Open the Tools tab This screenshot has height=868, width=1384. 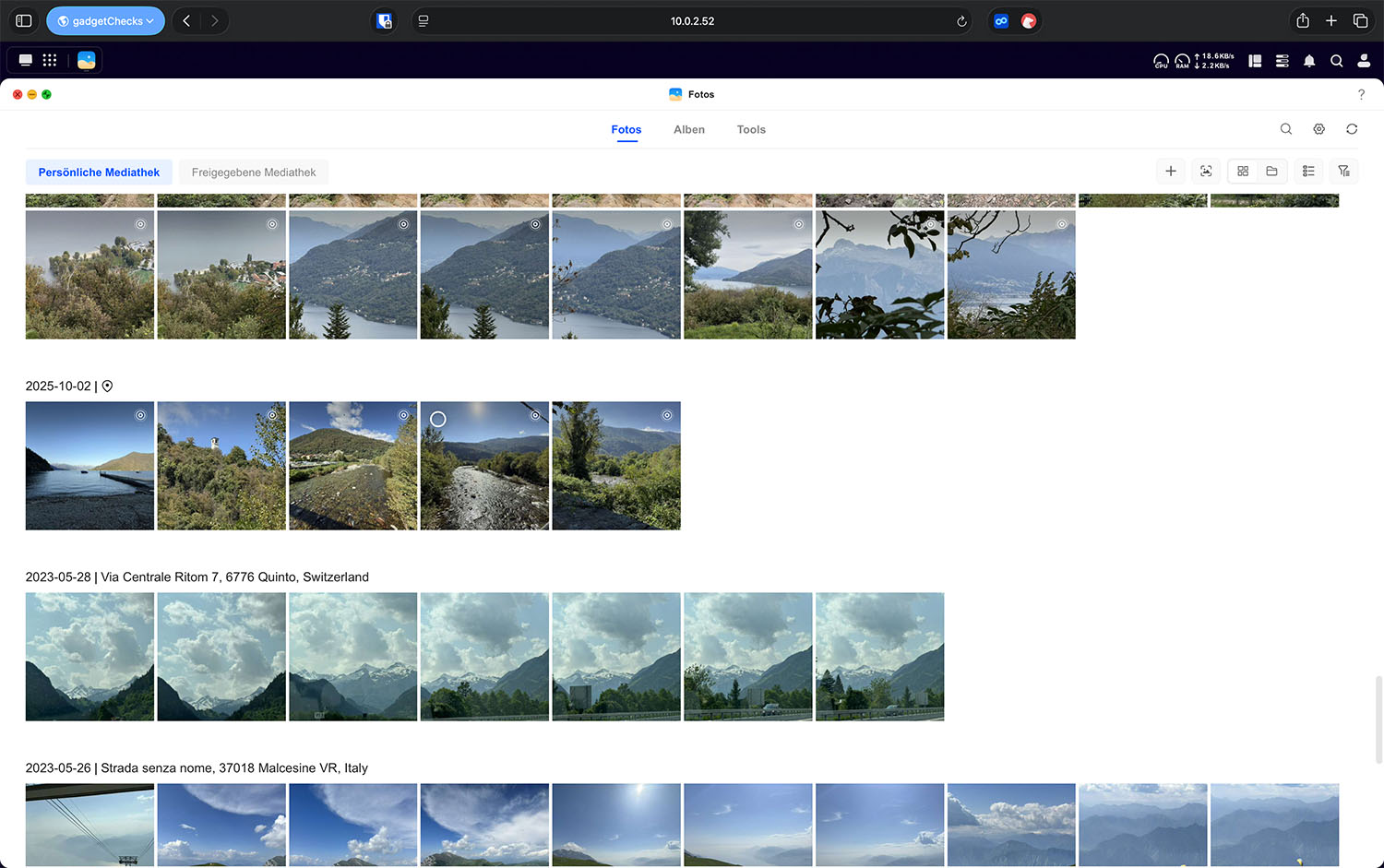(x=751, y=130)
